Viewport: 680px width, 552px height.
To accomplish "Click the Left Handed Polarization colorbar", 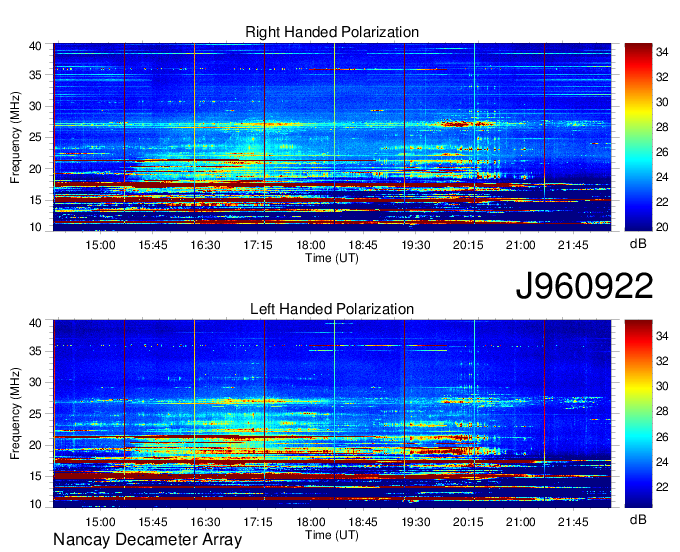I will tap(638, 414).
